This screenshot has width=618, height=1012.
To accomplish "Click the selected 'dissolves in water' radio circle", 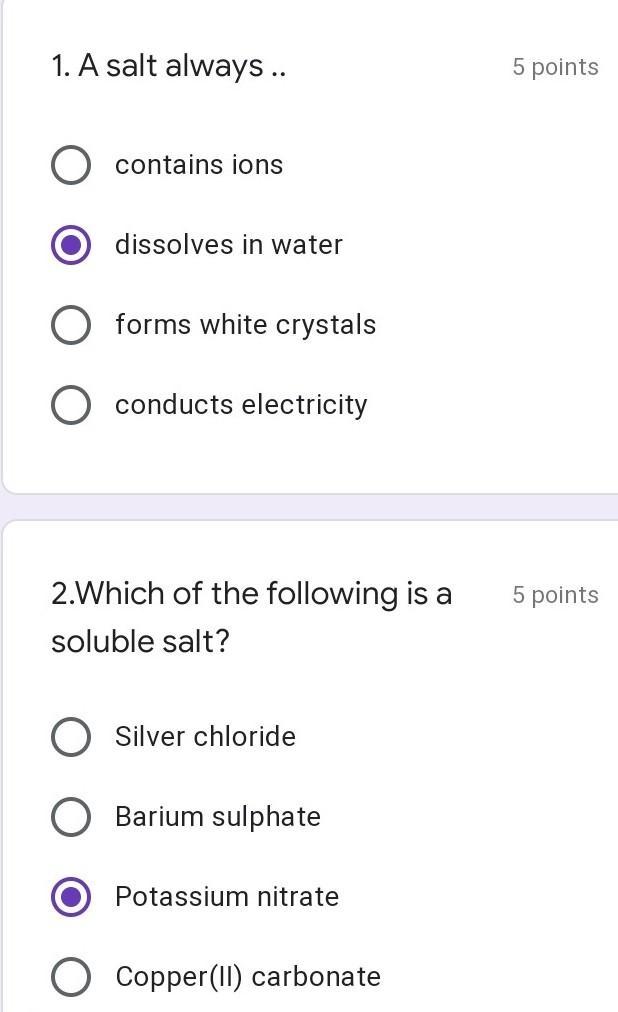I will point(70,245).
